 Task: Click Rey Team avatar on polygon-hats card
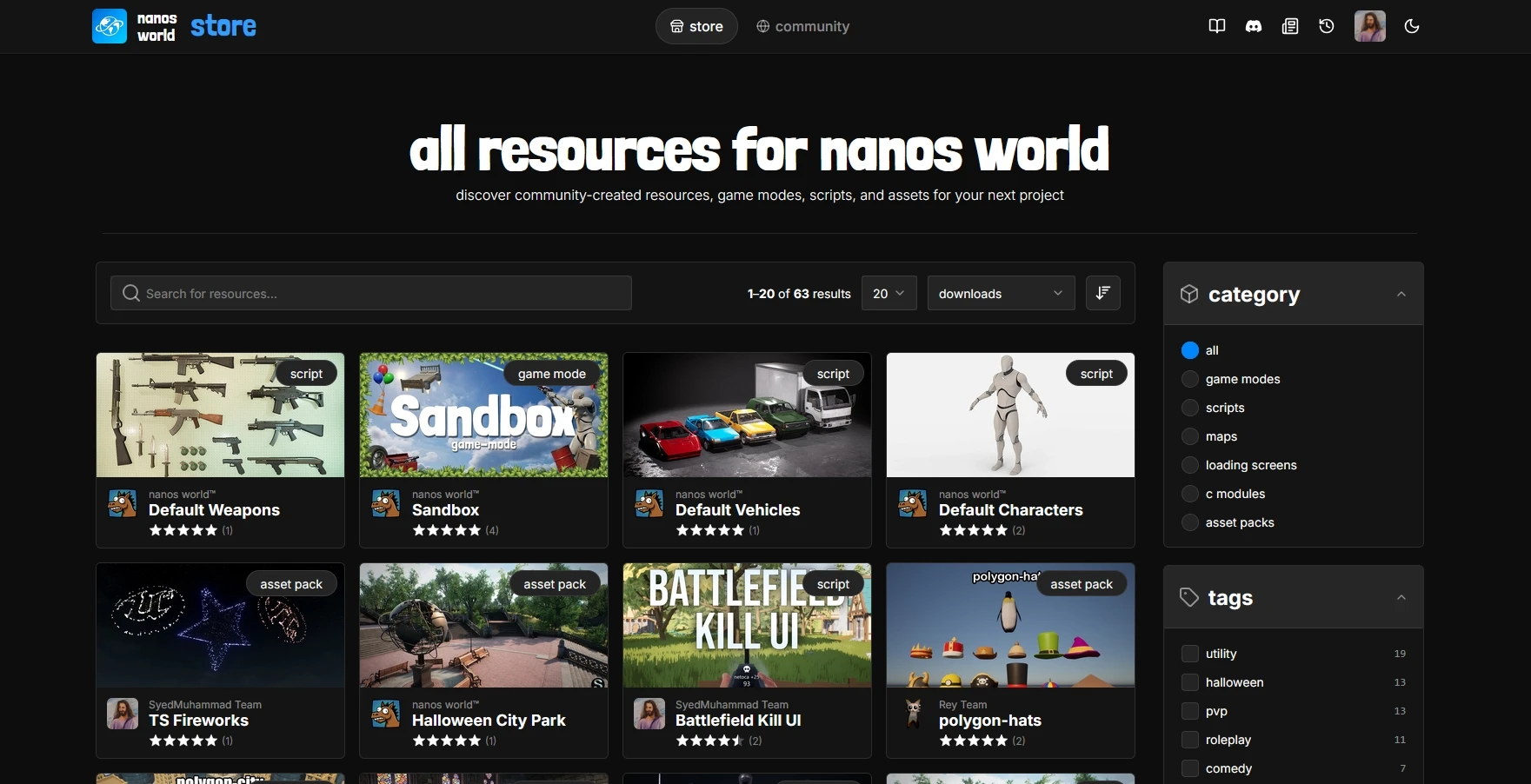point(913,714)
